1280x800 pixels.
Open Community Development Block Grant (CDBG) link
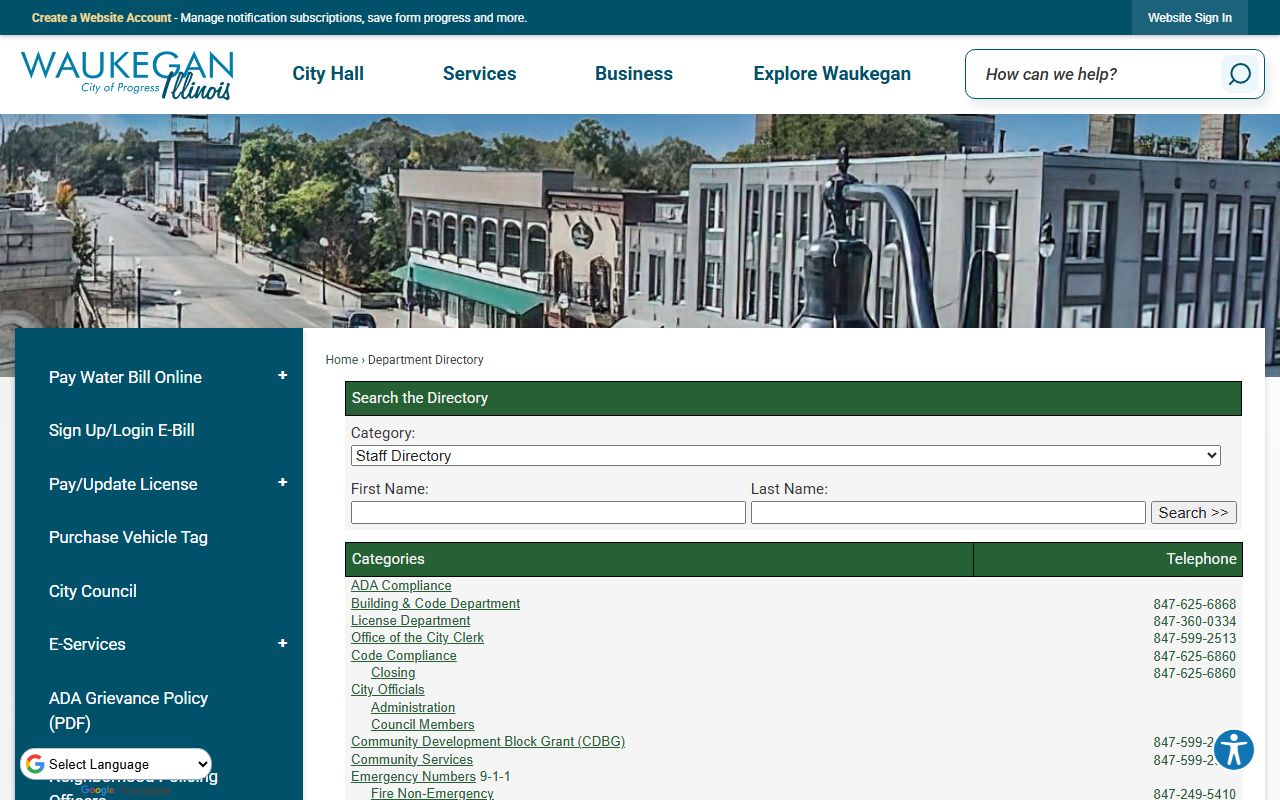pyautogui.click(x=488, y=742)
